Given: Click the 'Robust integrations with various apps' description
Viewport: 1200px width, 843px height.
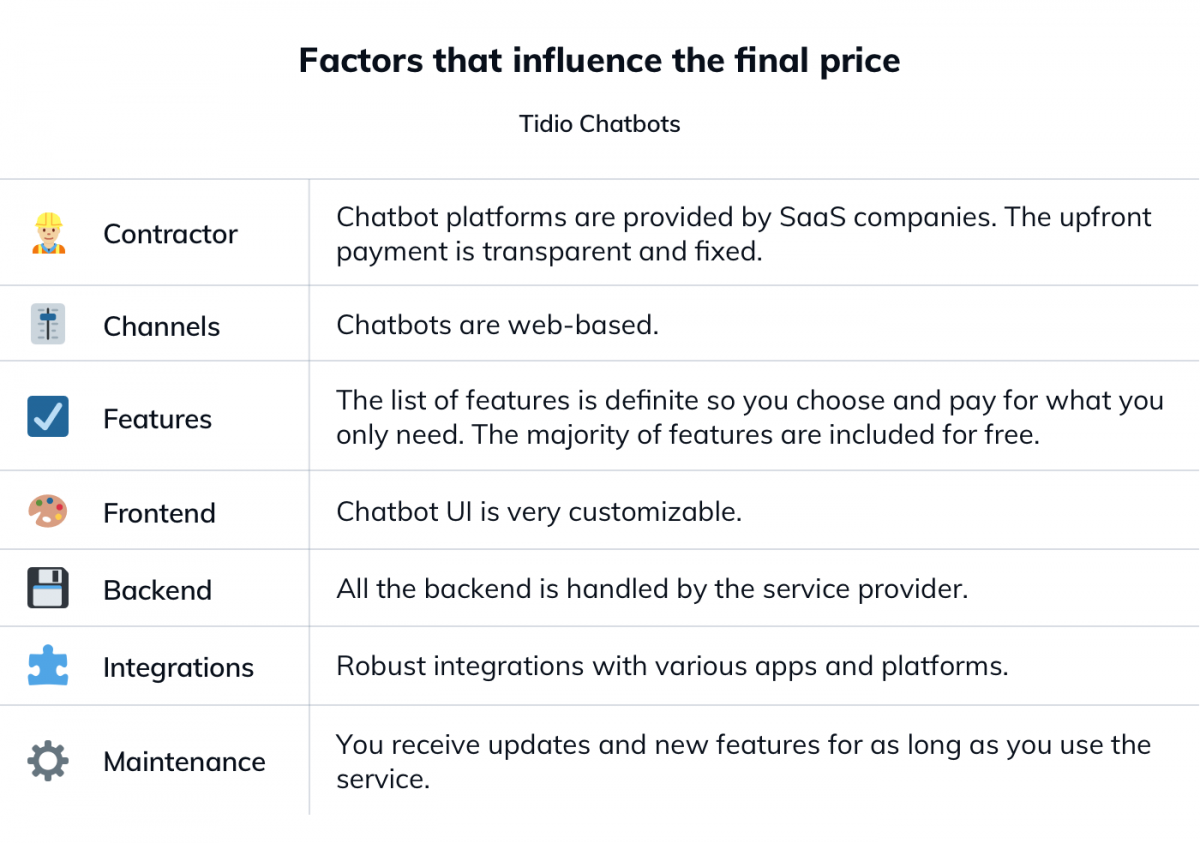Looking at the screenshot, I should pyautogui.click(x=672, y=666).
